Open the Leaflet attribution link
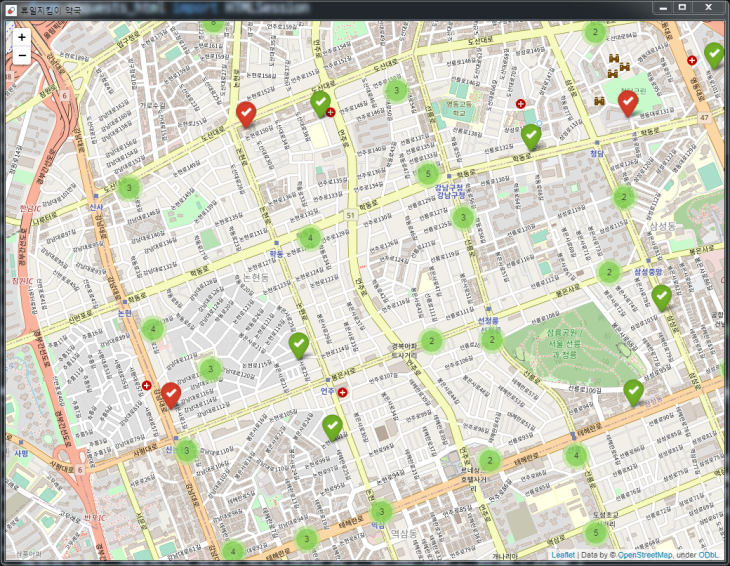730x566 pixels. [x=563, y=554]
